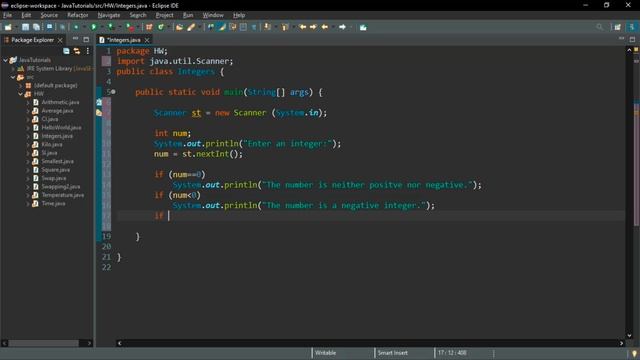Jump to Previous Annotation icon
The image size is (640, 360).
(x=285, y=27)
